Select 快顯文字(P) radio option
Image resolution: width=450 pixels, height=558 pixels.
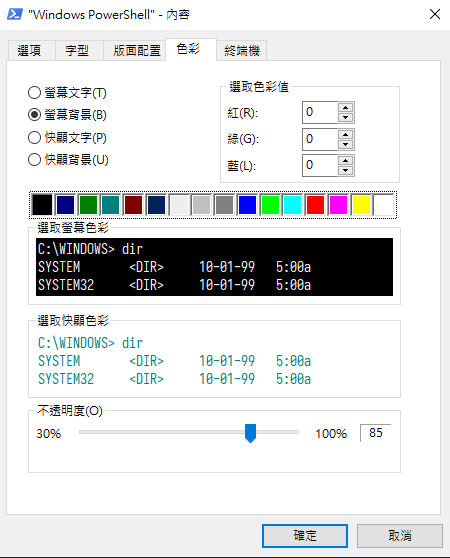tap(67, 137)
